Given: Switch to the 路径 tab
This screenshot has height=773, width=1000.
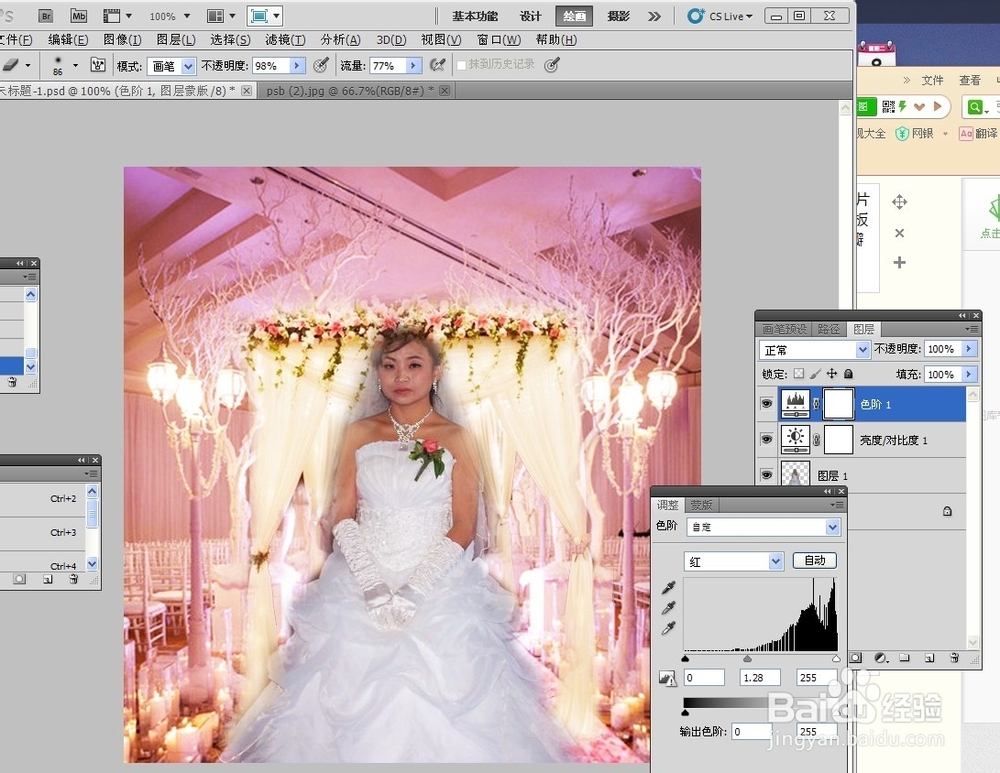Looking at the screenshot, I should click(x=828, y=329).
